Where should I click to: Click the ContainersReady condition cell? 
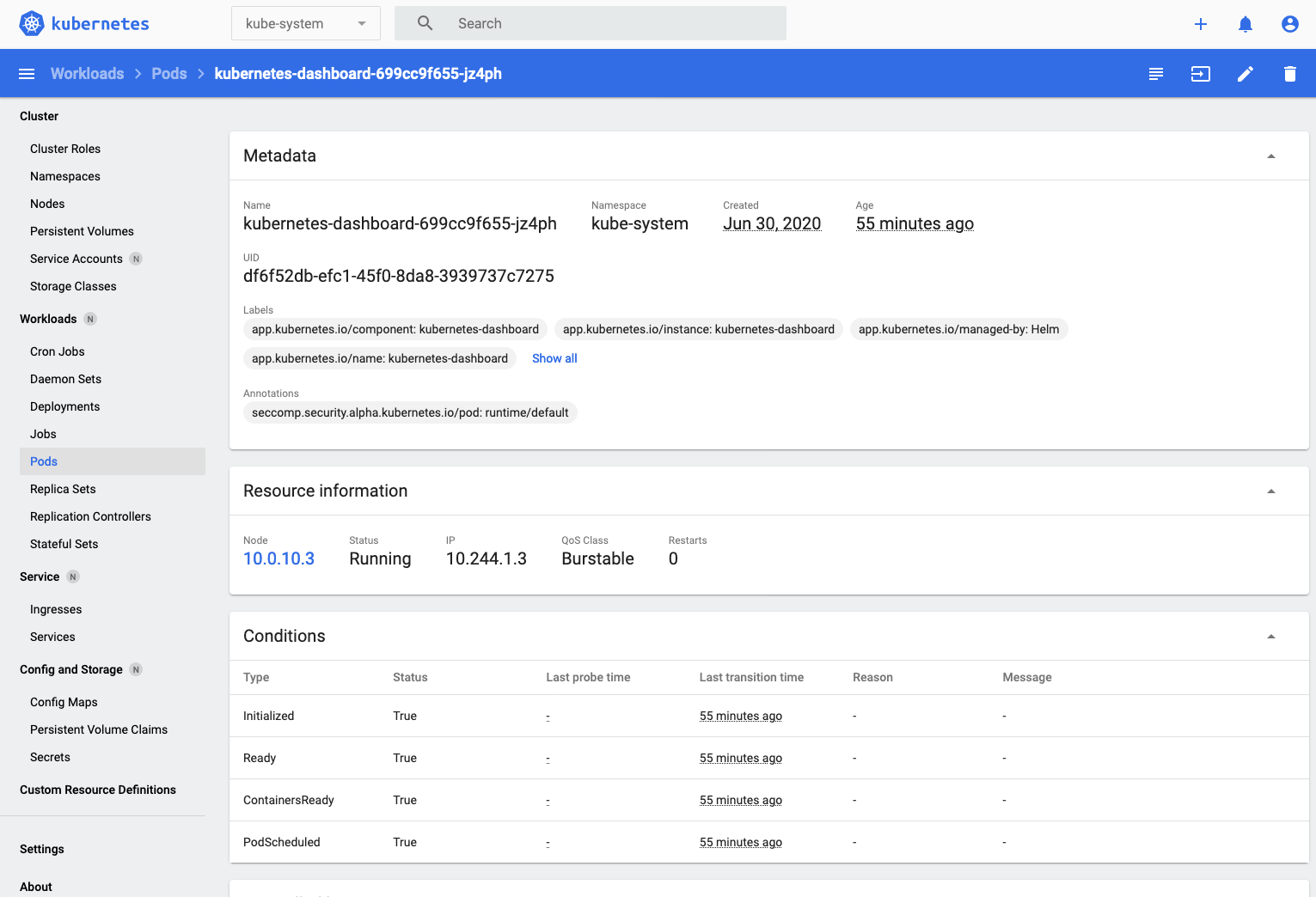point(289,800)
